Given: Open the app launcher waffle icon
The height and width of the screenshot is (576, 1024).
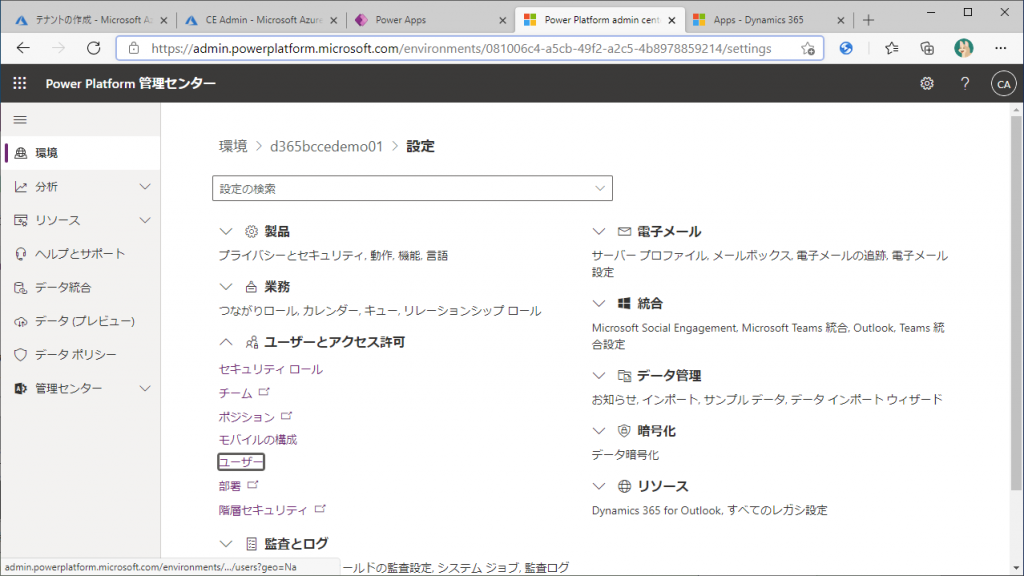Looking at the screenshot, I should click(20, 83).
